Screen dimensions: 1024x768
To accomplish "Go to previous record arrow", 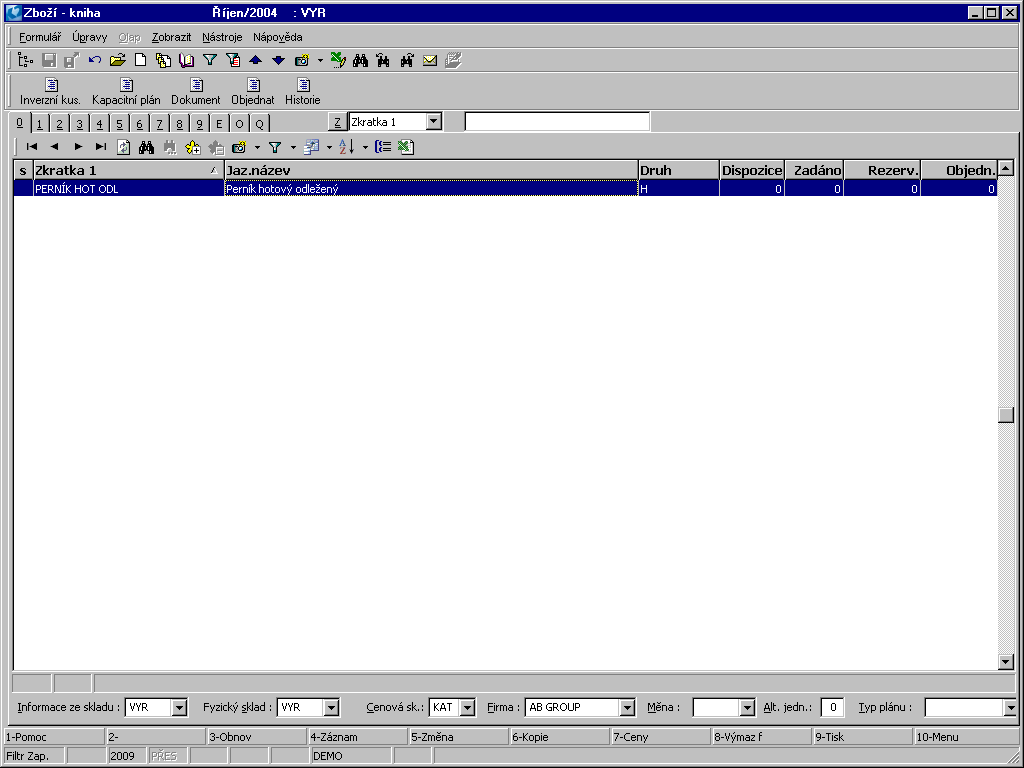I will coord(55,147).
